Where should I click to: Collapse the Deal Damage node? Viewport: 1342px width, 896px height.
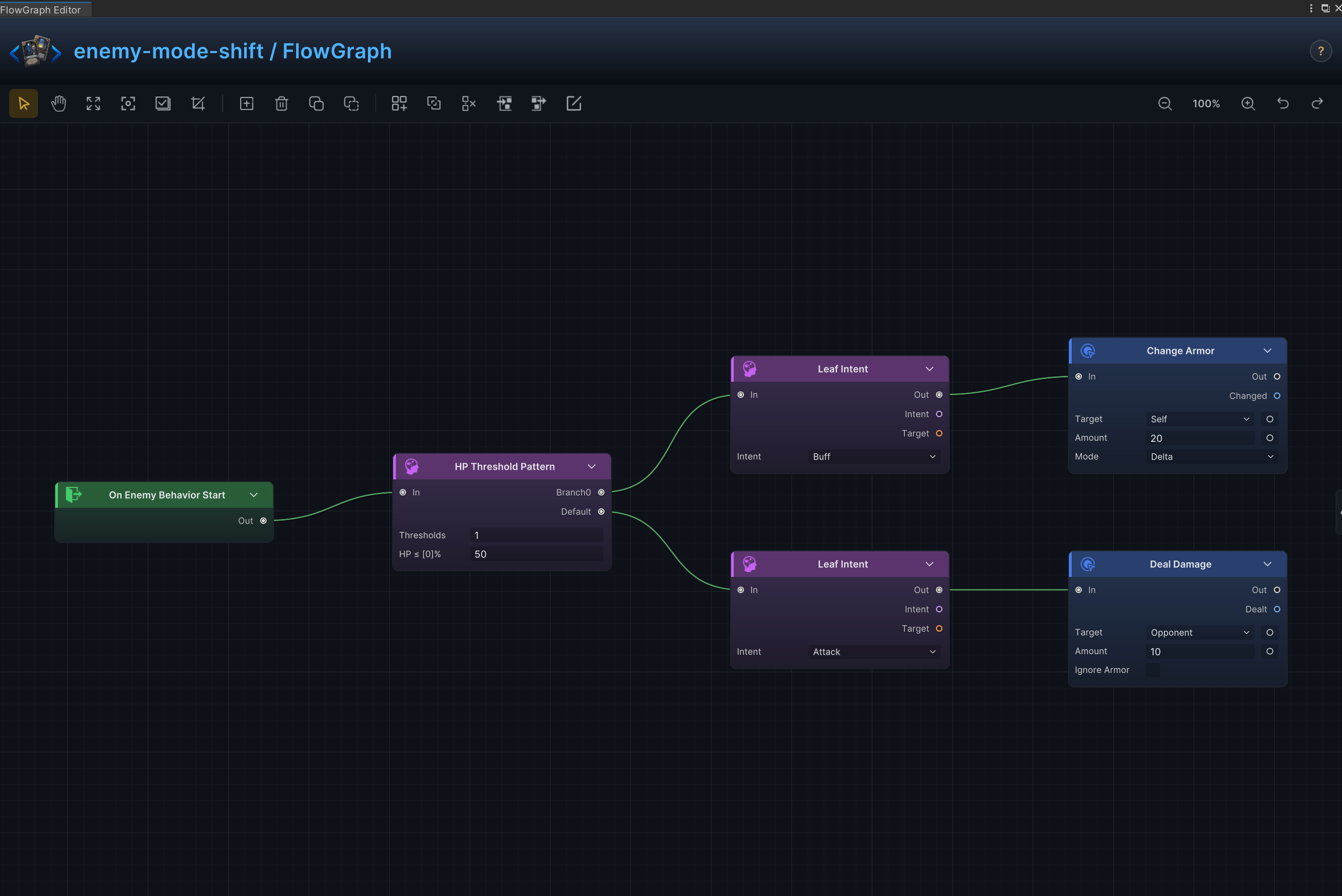[1267, 564]
